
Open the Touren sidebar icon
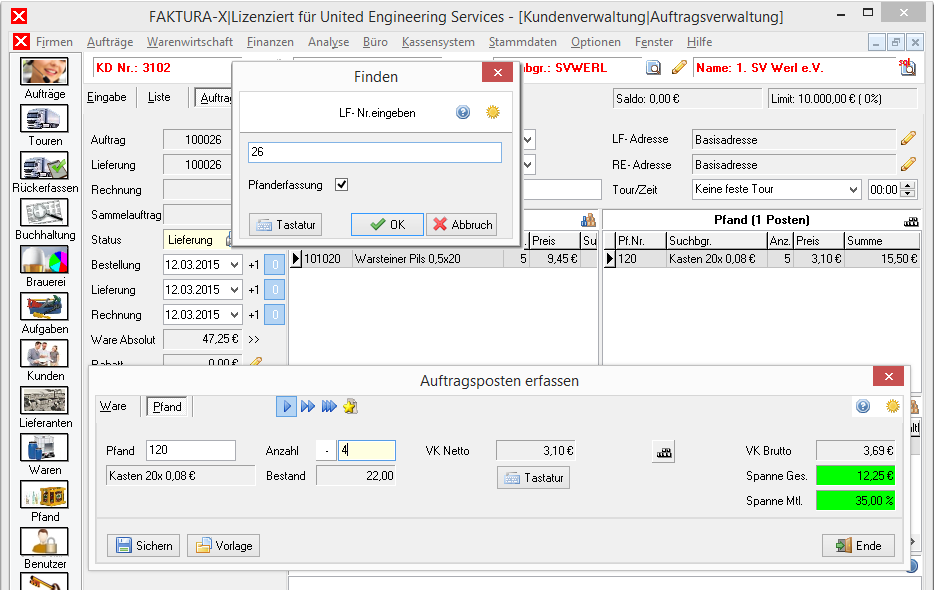point(44,119)
